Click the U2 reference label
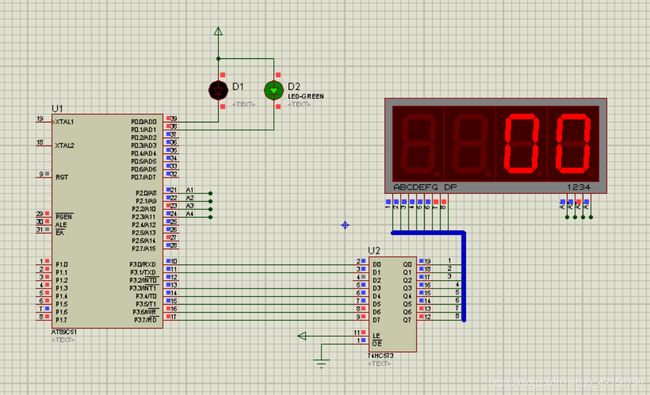 click(374, 251)
